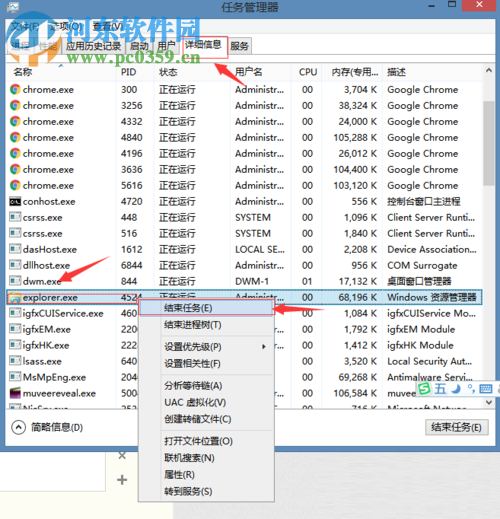This screenshot has height=519, width=500.
Task: Select the csrss.exe row with PID 516
Action: tap(244, 233)
